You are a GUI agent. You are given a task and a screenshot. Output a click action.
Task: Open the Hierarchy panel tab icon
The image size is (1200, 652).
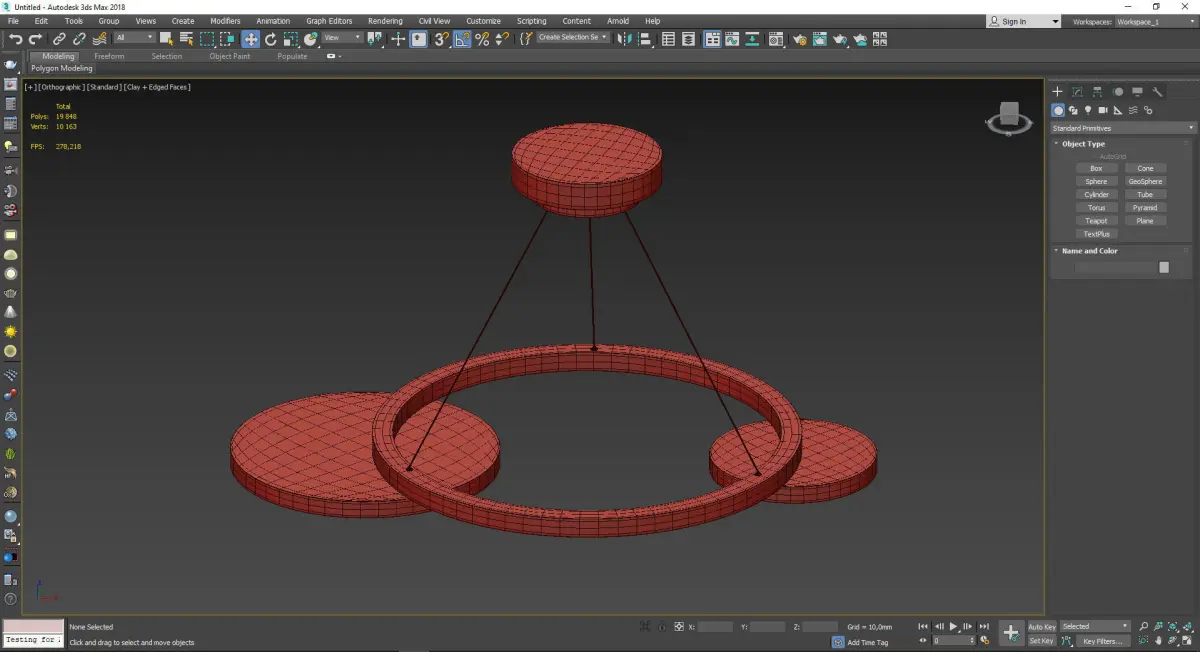tap(1097, 91)
